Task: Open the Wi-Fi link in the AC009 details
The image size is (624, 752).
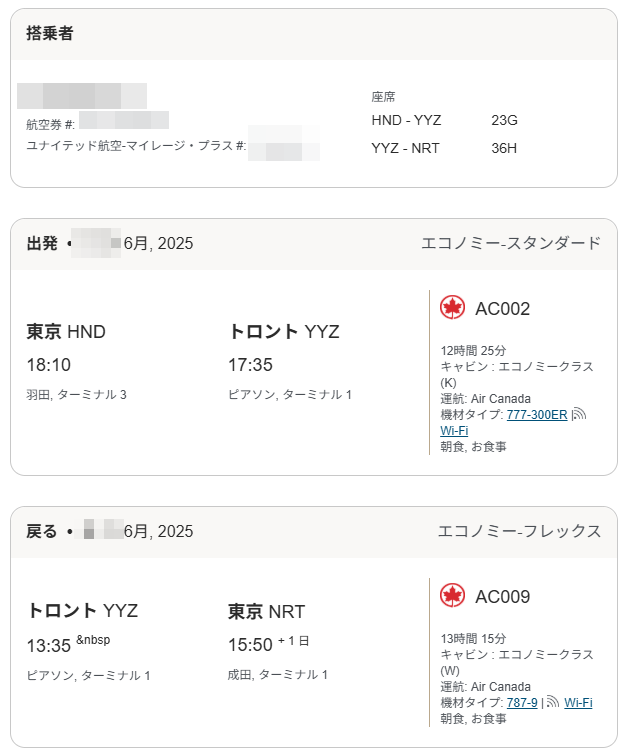Action: 578,703
